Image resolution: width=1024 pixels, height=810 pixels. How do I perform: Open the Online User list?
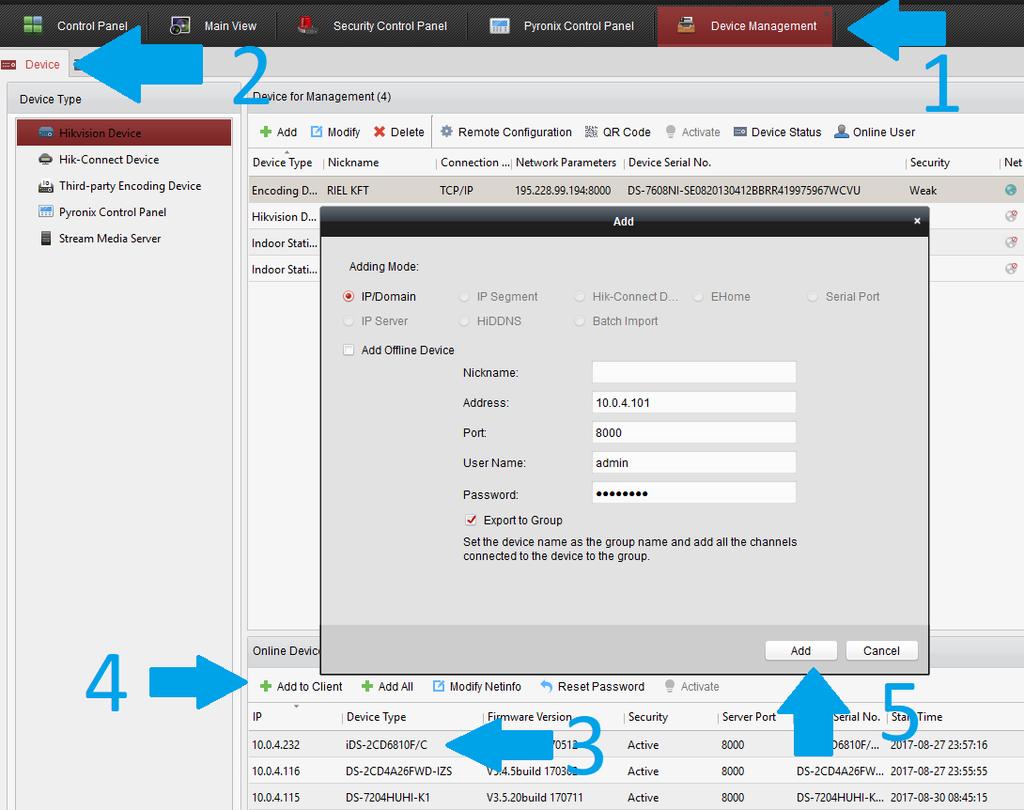coord(874,132)
